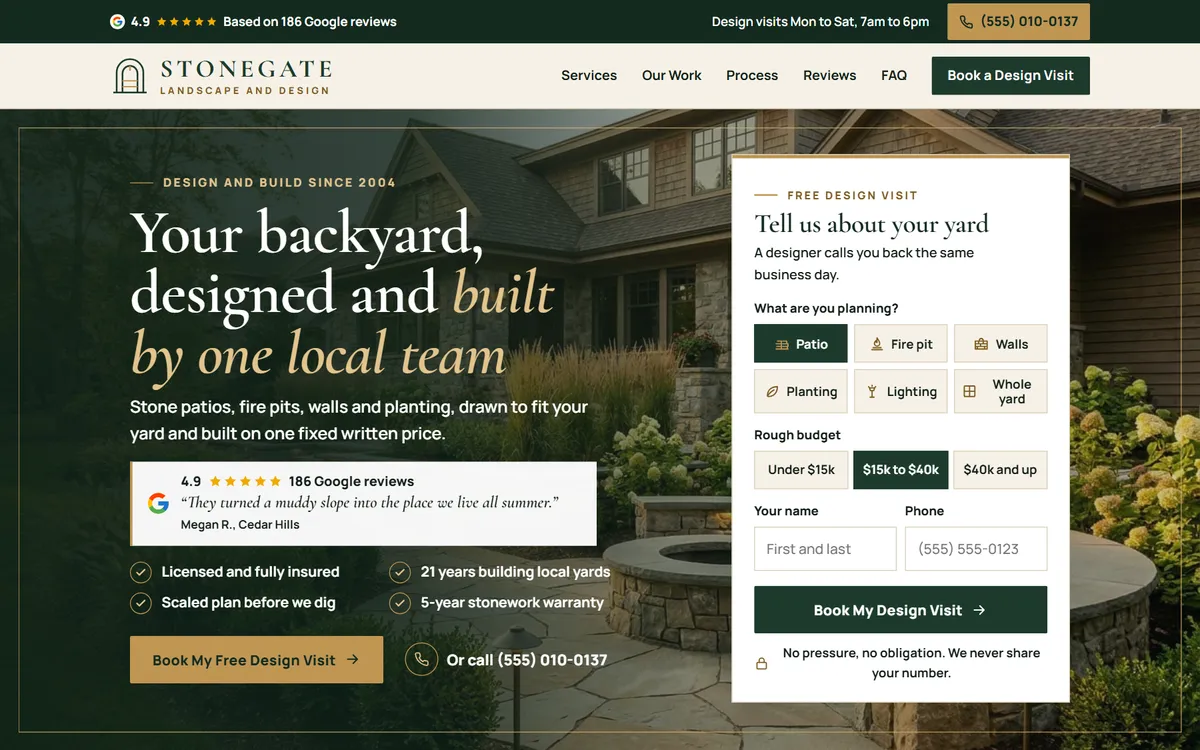Go to the Process nav item

(752, 76)
